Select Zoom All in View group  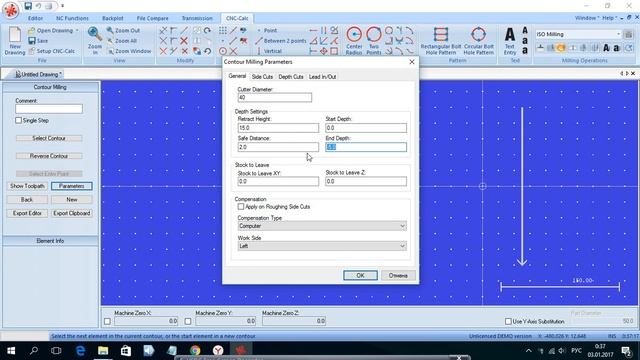122,41
